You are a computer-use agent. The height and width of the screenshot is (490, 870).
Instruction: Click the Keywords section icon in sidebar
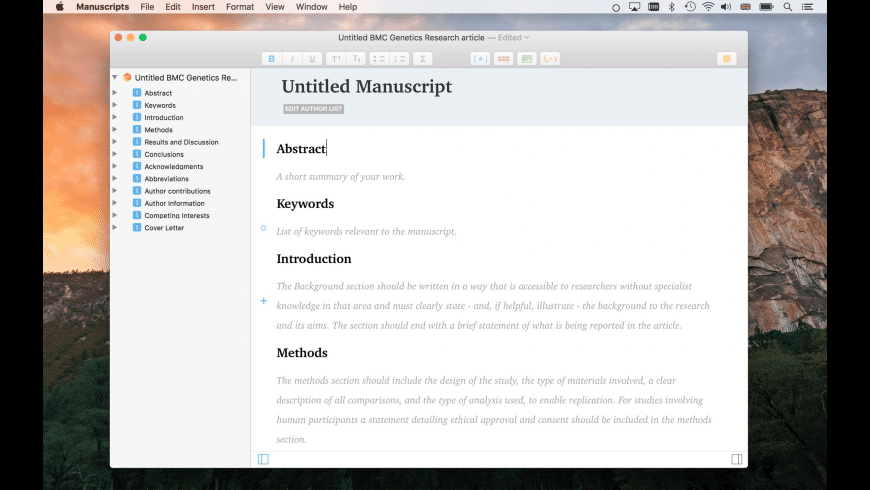pyautogui.click(x=136, y=105)
